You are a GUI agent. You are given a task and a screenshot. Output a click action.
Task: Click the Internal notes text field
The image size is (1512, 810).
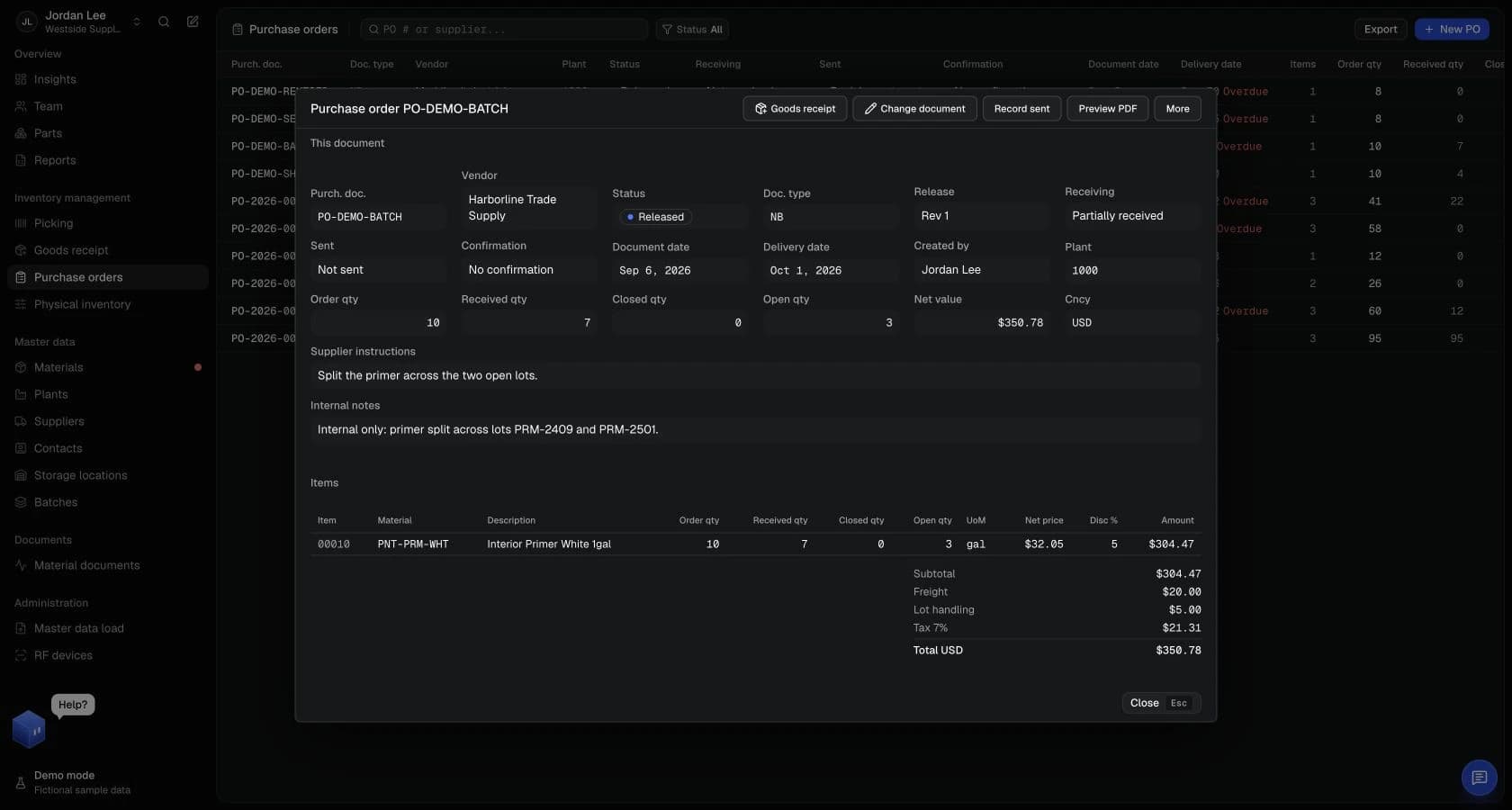pyautogui.click(x=756, y=429)
